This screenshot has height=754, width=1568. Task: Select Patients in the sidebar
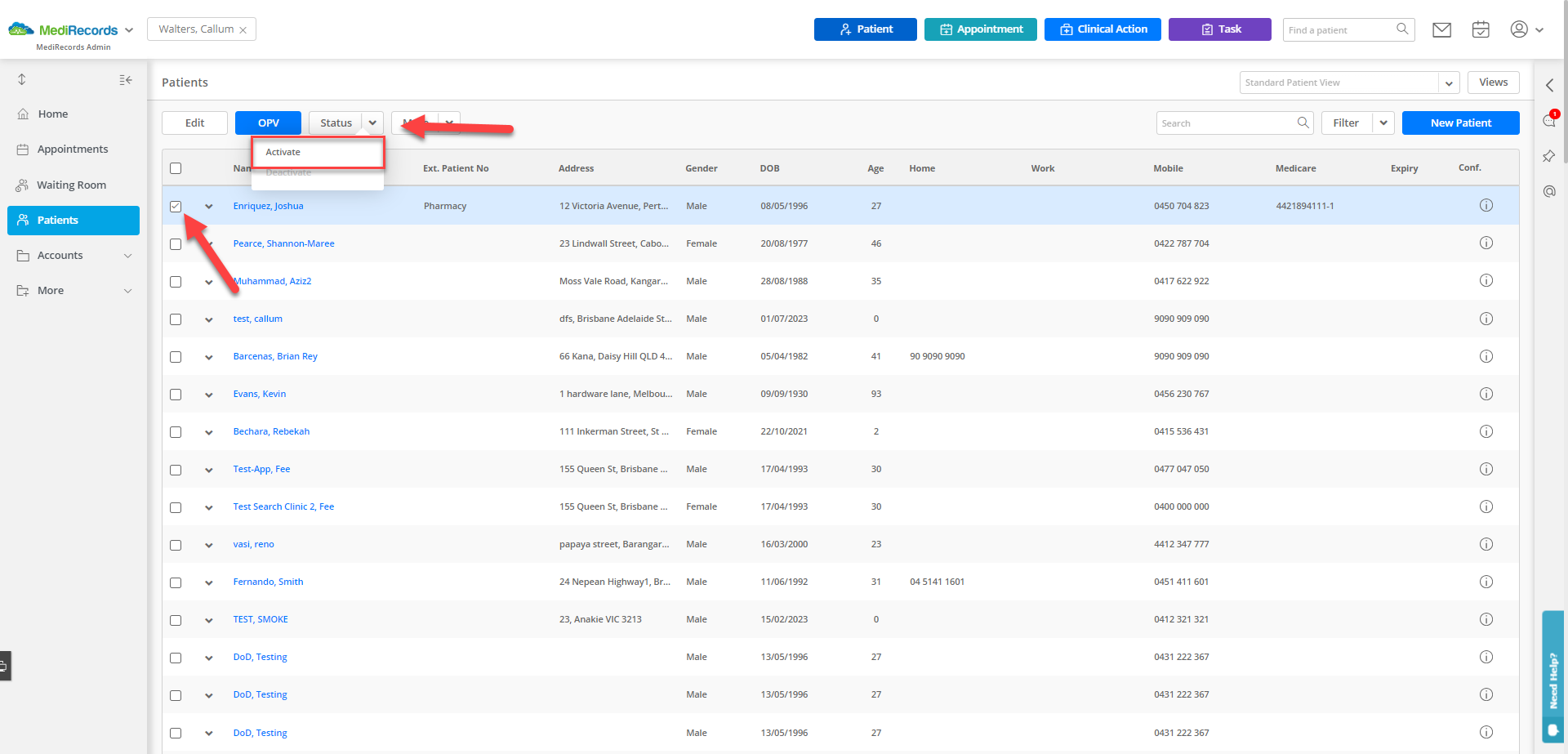point(73,220)
